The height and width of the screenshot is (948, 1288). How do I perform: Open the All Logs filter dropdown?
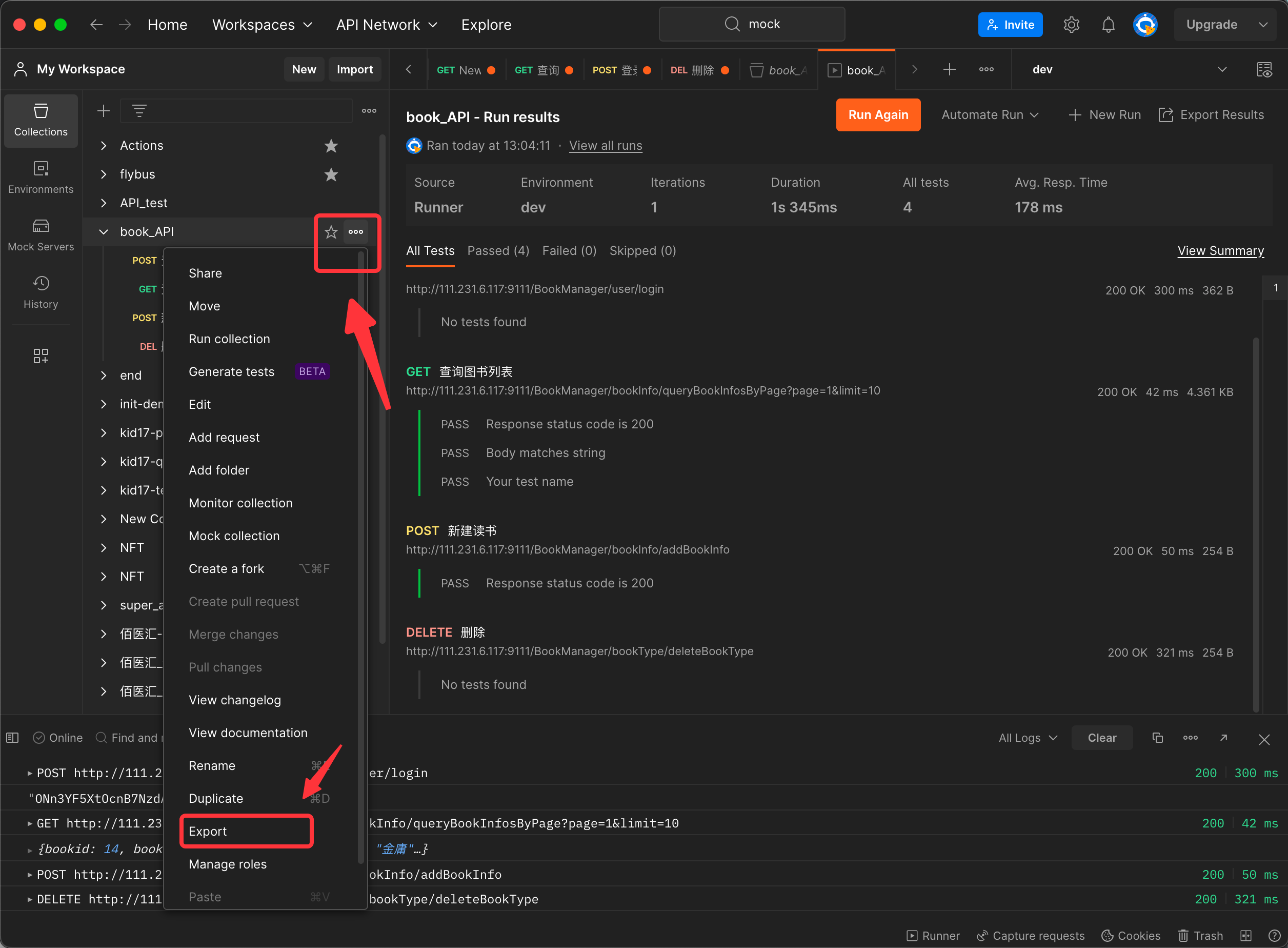(1028, 738)
